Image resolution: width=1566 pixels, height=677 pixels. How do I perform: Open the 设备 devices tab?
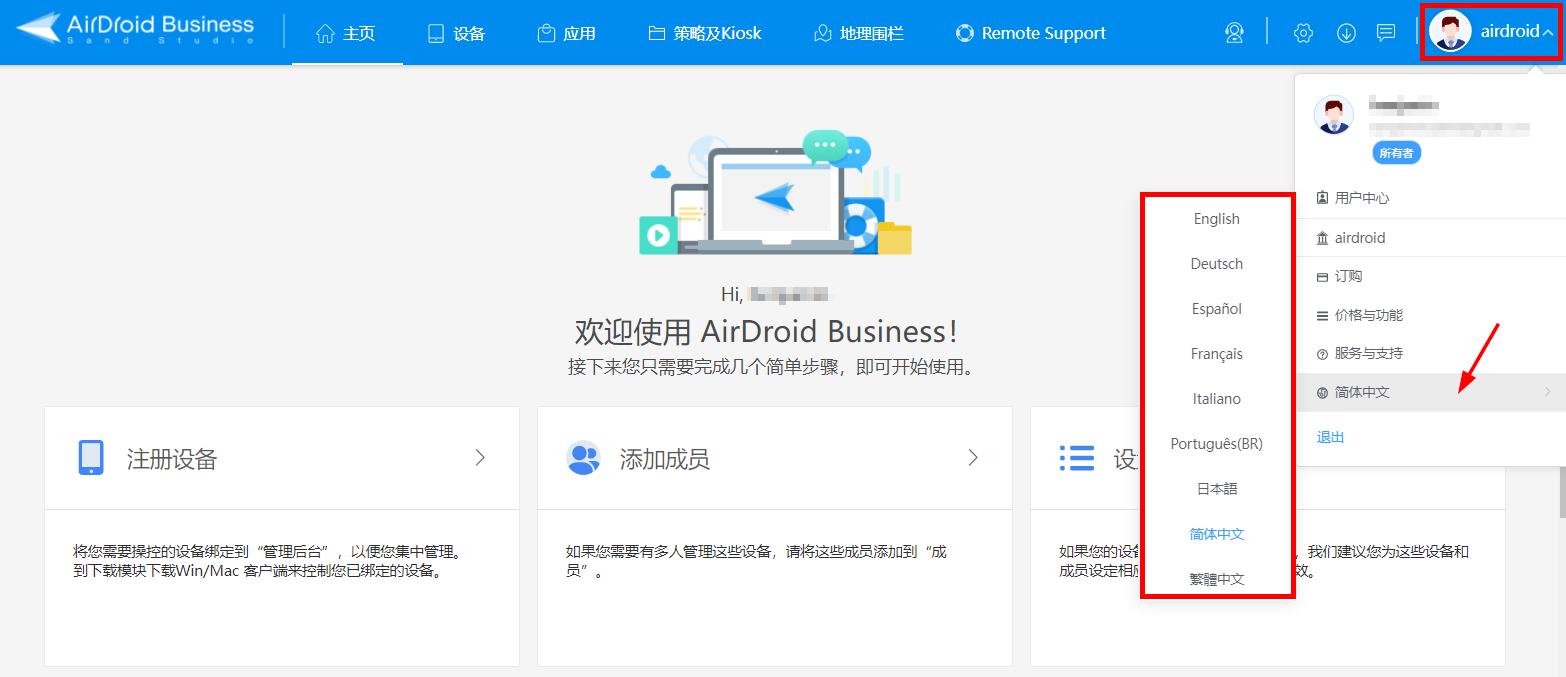456,33
